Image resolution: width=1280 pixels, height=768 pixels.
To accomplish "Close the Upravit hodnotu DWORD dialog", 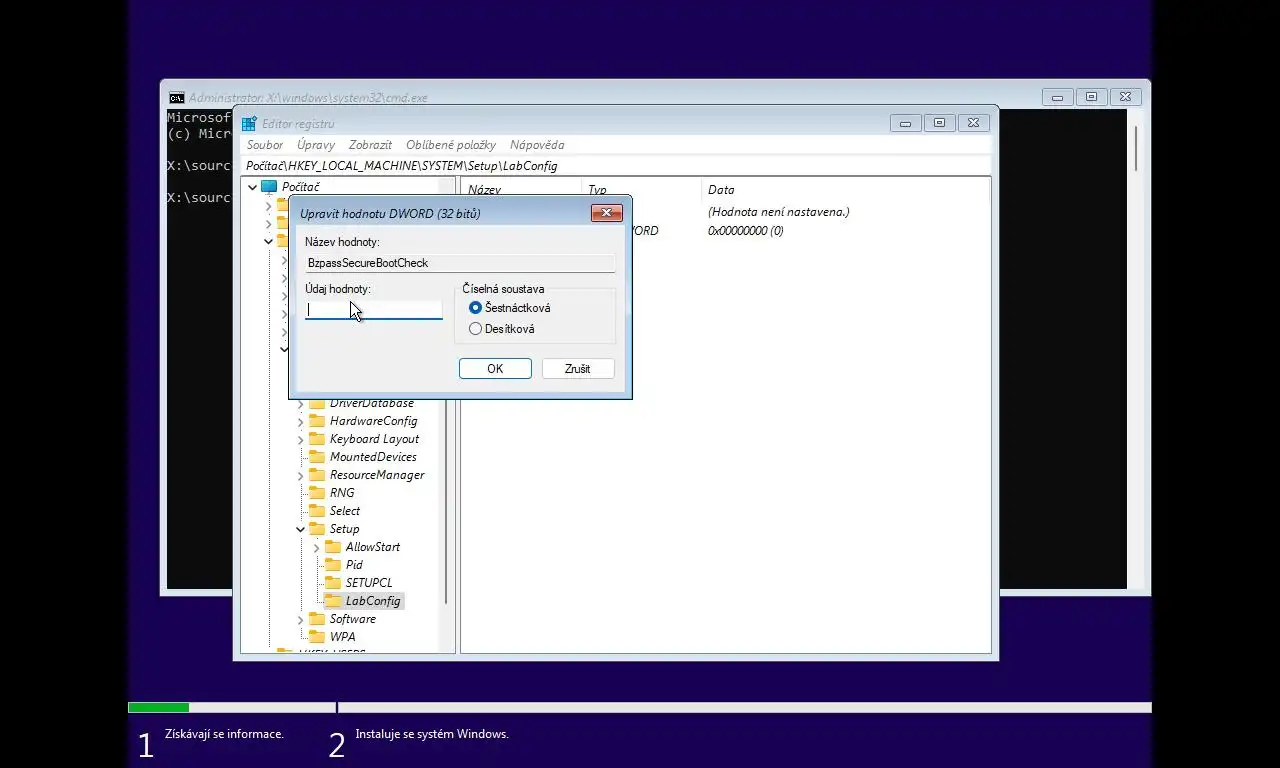I will 607,213.
